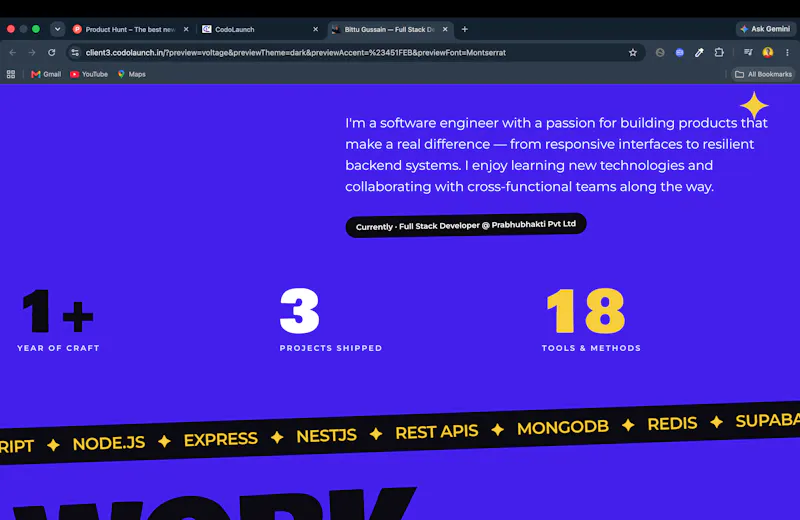
Task: View site information icon in address bar
Action: [75, 53]
